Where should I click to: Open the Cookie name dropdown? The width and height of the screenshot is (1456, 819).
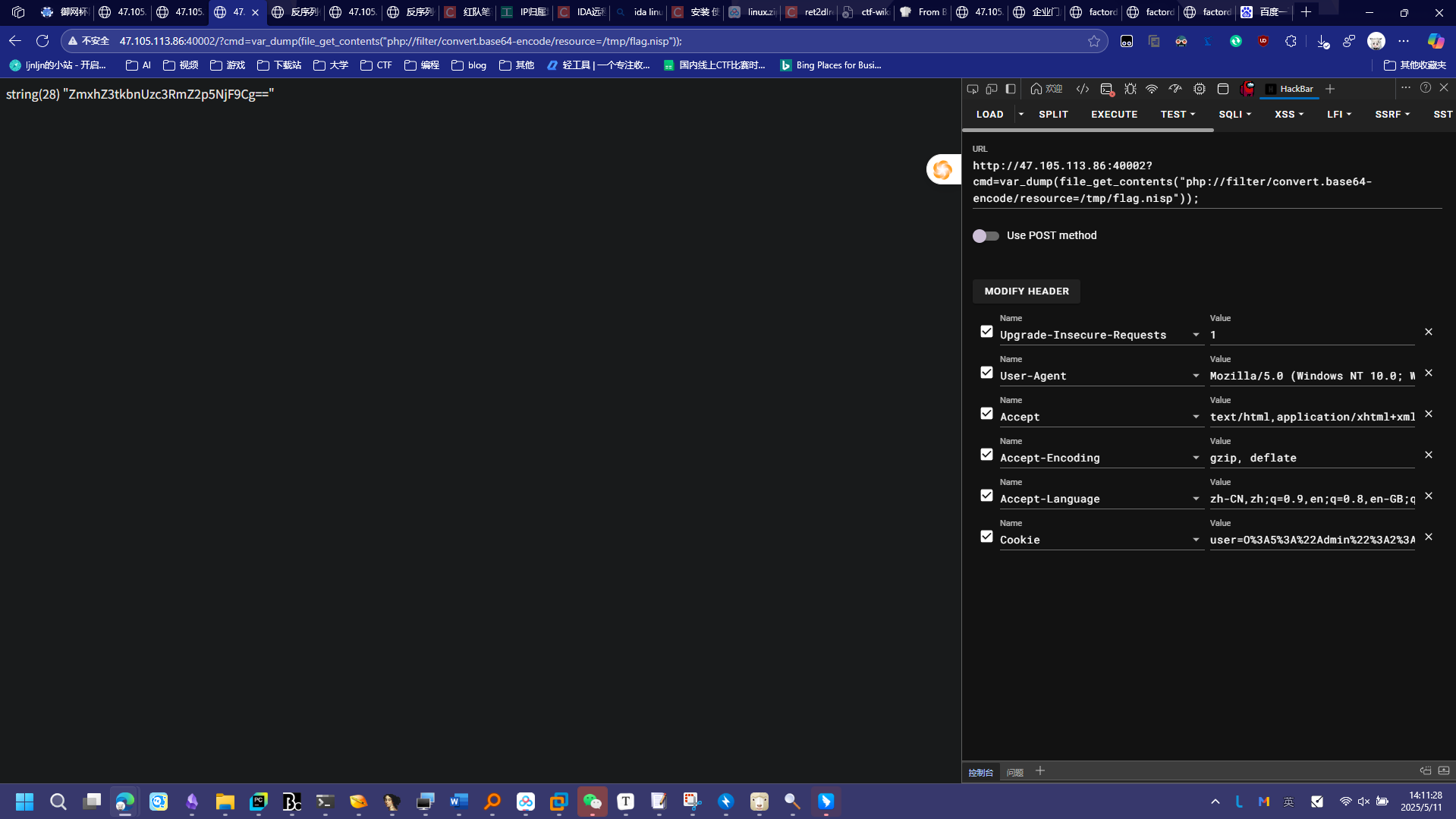(x=1196, y=540)
